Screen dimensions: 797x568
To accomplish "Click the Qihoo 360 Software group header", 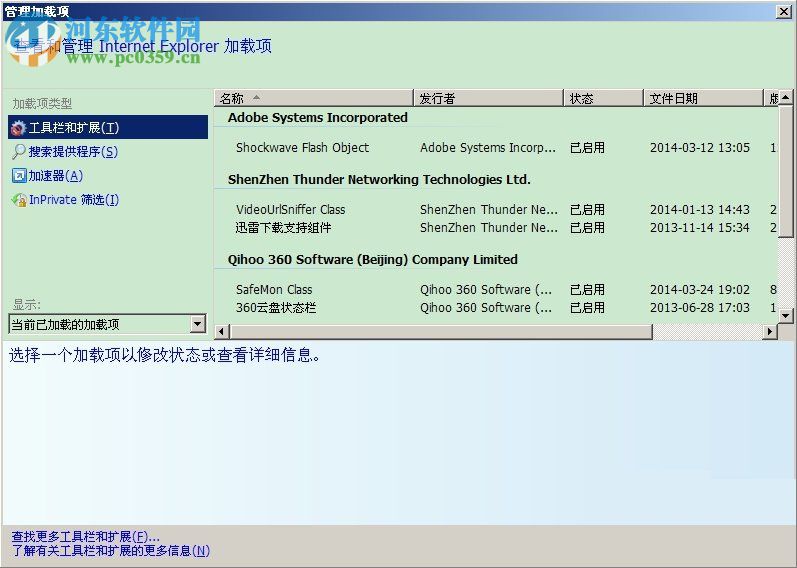I will [x=373, y=259].
